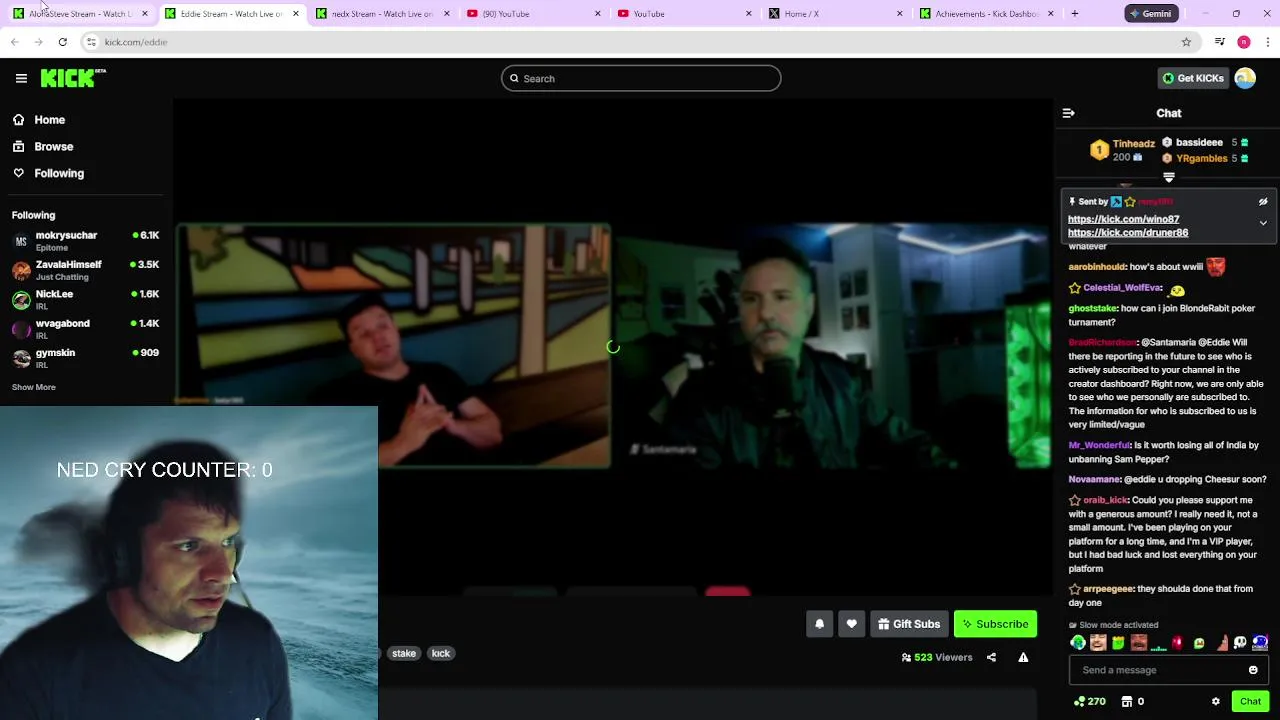
Task: Click YRgambles on the leaderboard
Action: pyautogui.click(x=1202, y=158)
